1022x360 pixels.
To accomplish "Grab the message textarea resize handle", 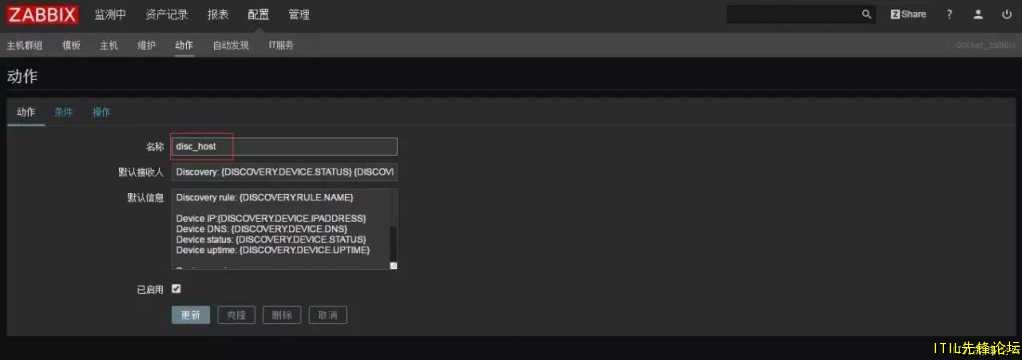I will pos(393,265).
